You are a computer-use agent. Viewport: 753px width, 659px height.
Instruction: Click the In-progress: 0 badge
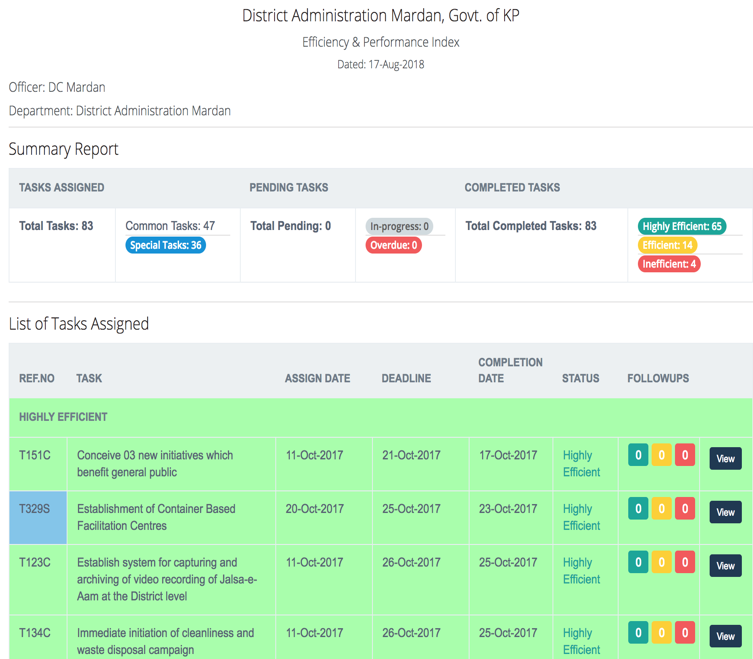click(x=399, y=227)
